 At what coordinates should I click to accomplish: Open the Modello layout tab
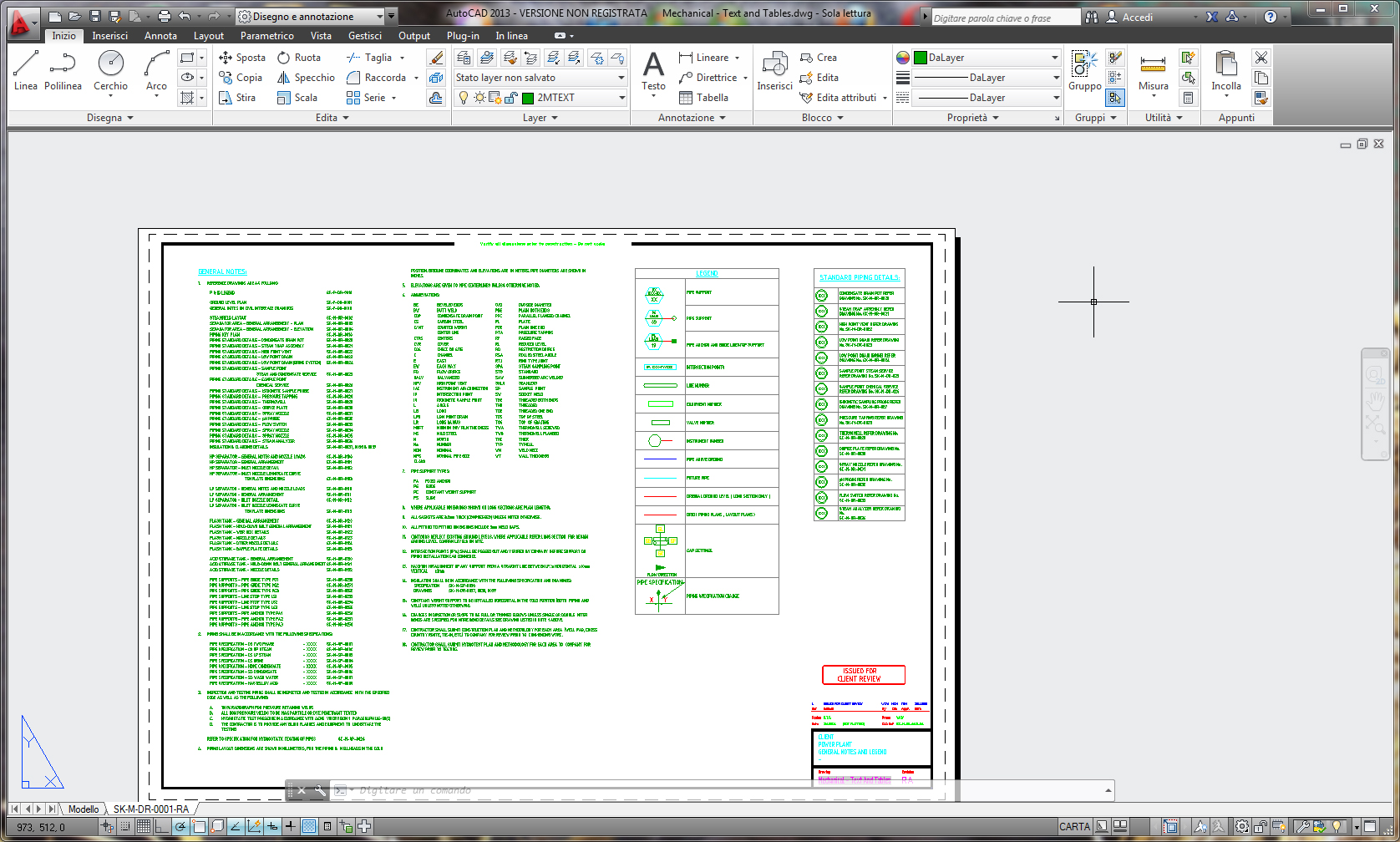click(84, 809)
